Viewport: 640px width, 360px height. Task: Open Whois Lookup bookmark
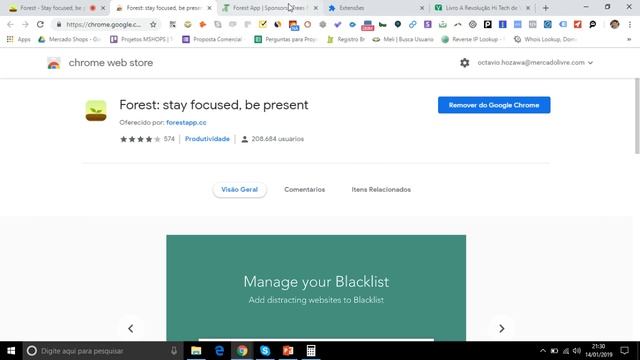(546, 39)
